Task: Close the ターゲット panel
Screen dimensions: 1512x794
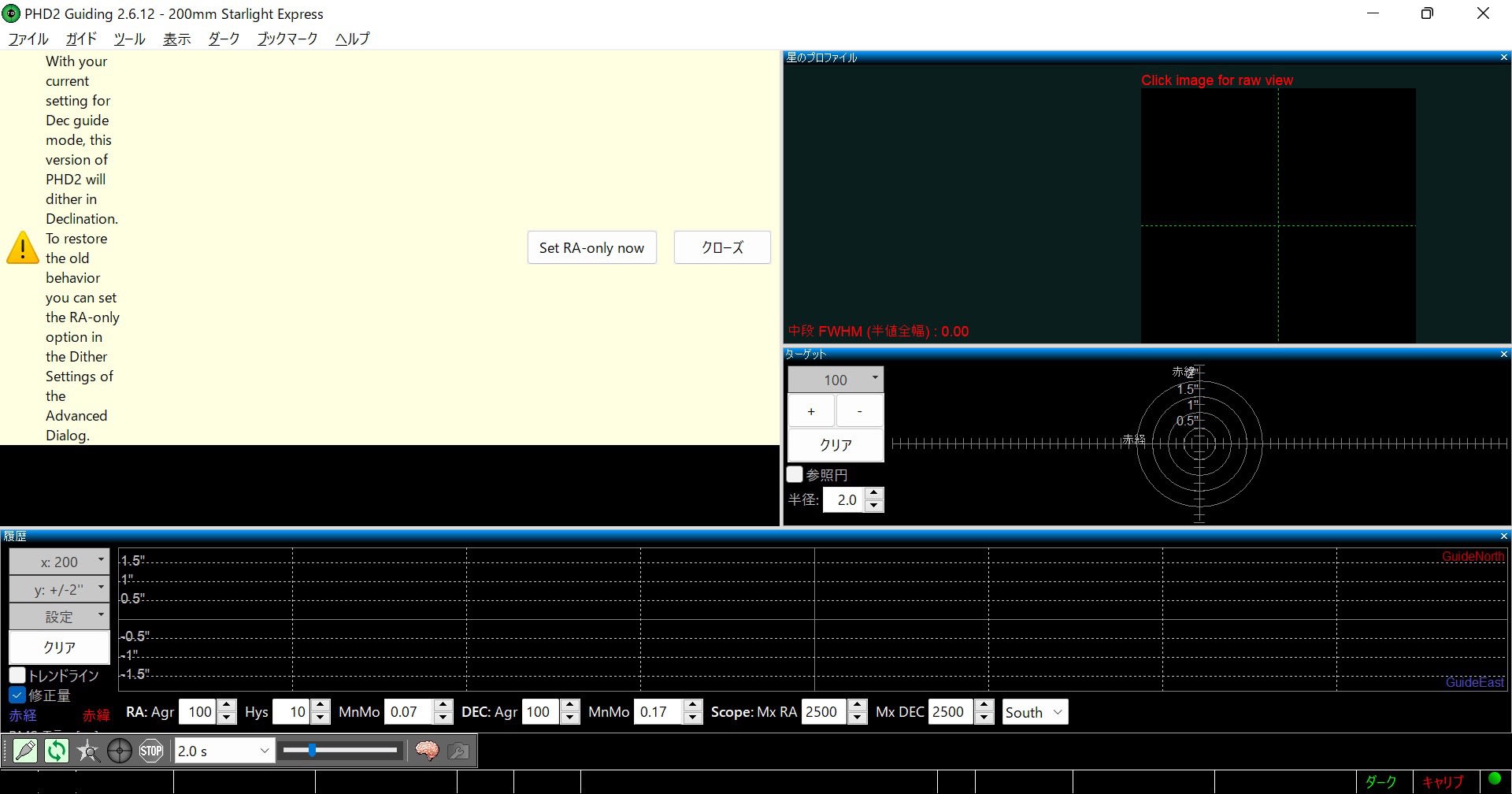Action: (x=1503, y=354)
